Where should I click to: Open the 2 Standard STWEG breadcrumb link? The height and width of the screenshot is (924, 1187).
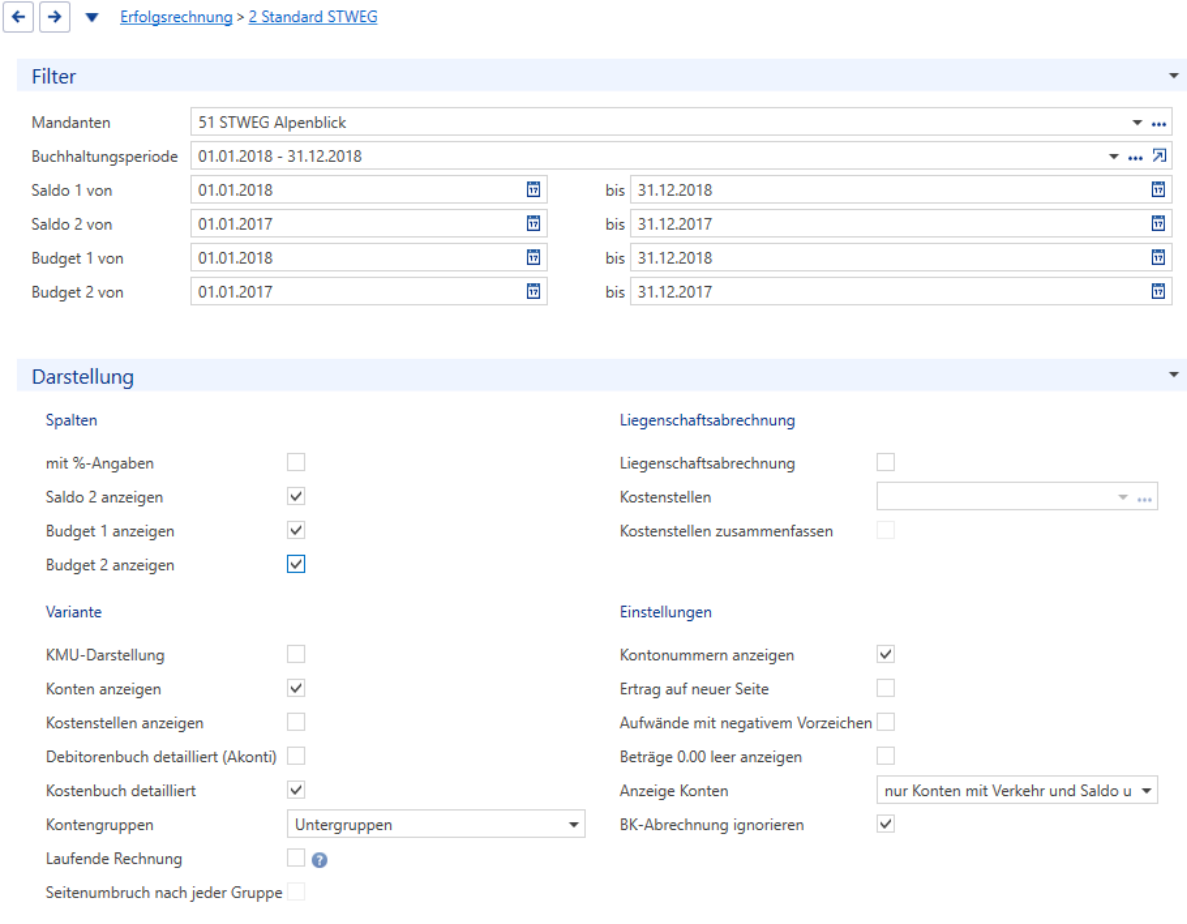click(313, 17)
